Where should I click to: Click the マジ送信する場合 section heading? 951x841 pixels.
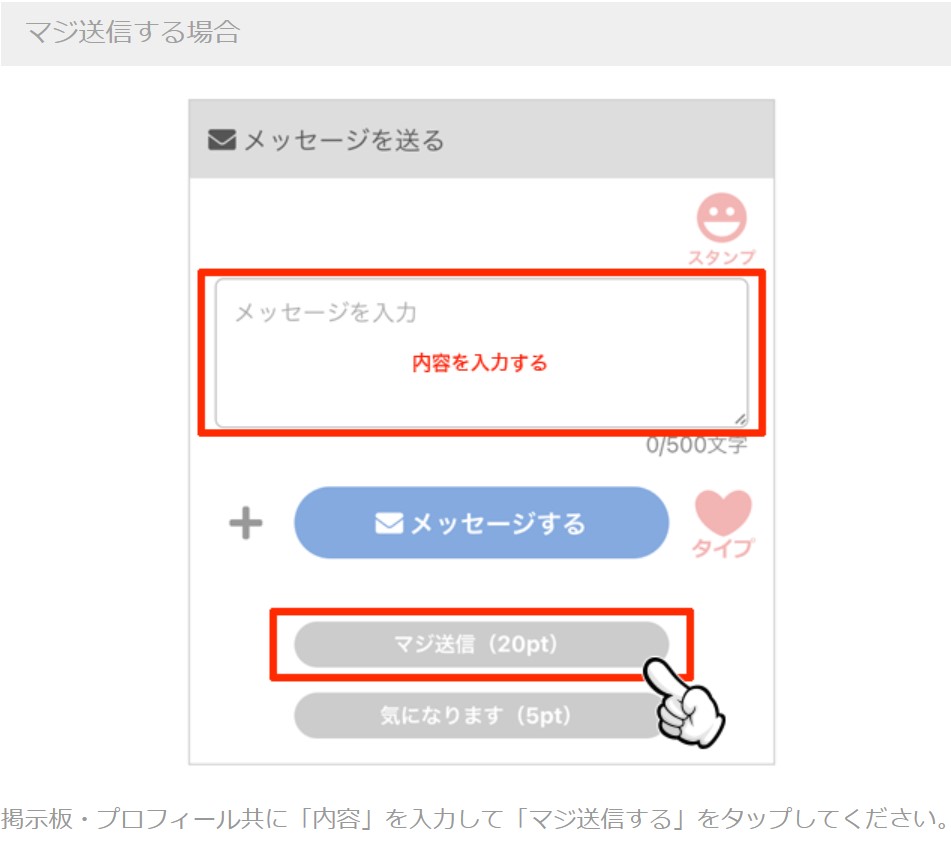tap(133, 32)
